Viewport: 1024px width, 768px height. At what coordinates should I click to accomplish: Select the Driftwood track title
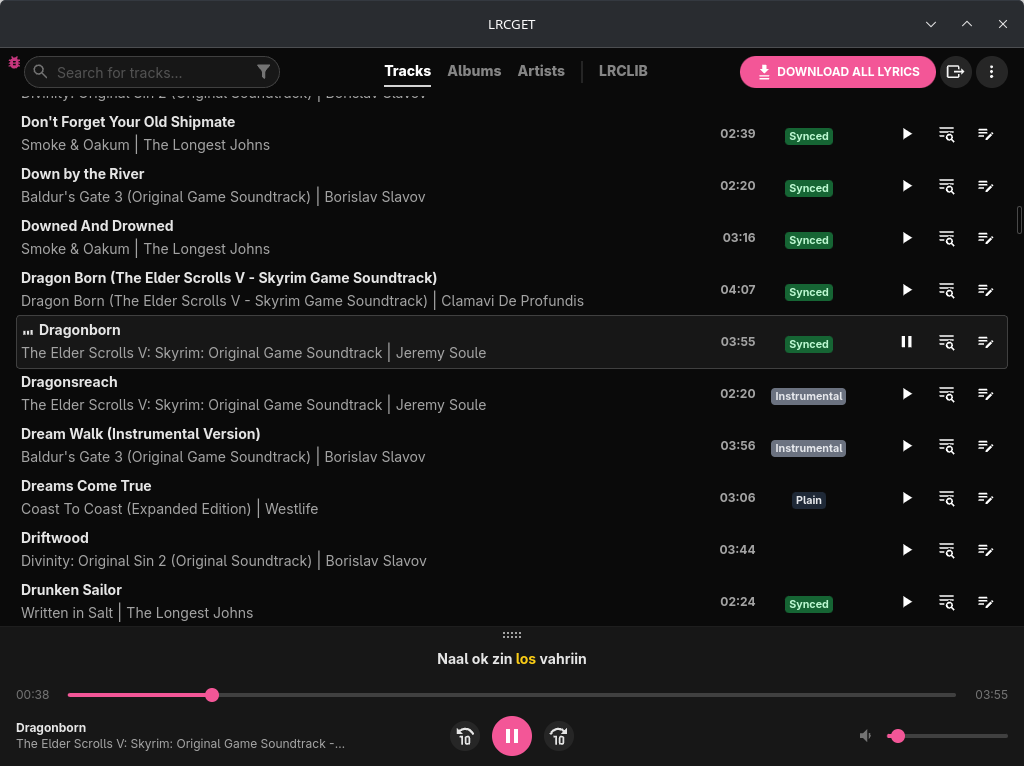coord(55,538)
